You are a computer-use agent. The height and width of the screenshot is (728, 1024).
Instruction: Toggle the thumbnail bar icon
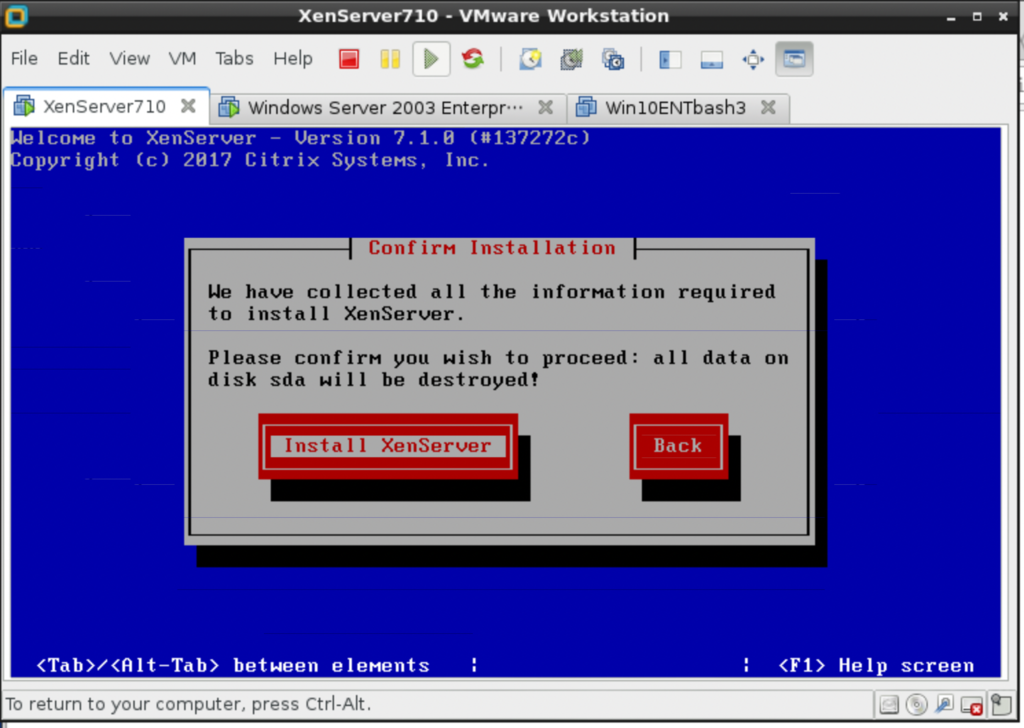click(711, 59)
